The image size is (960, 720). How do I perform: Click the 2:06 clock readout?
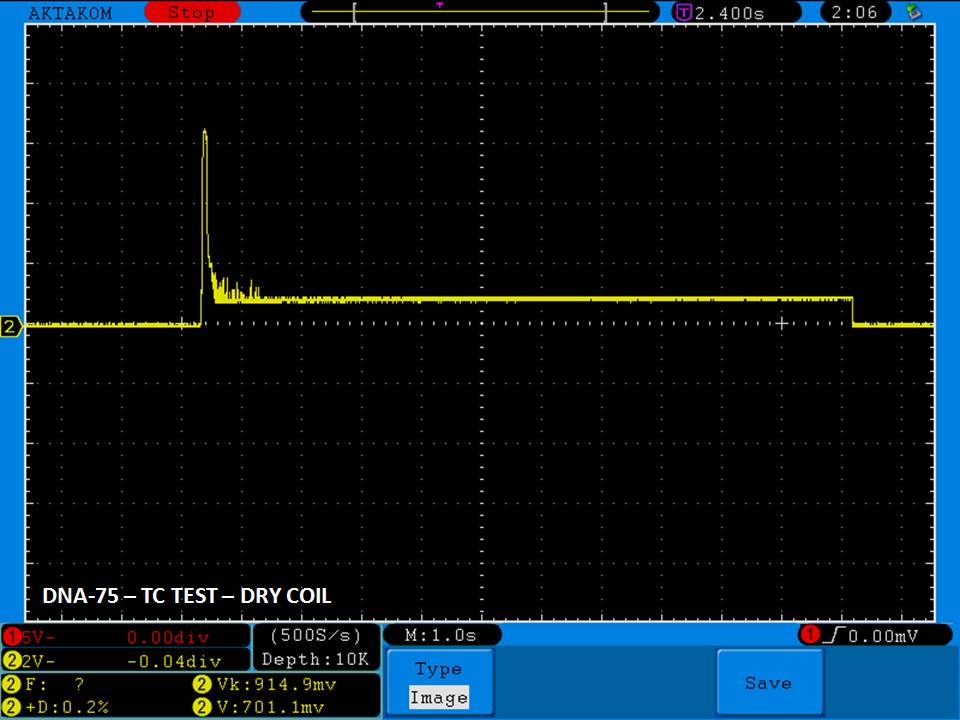(854, 12)
